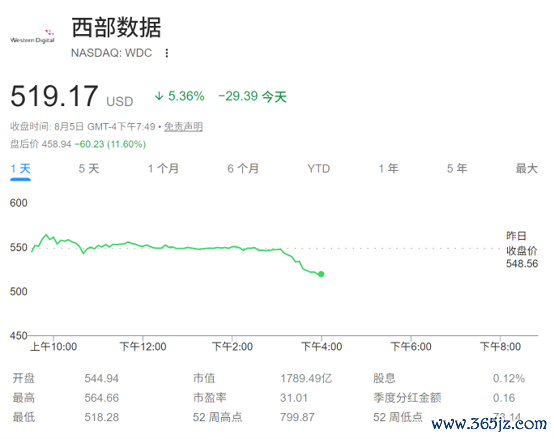The image size is (554, 439).
Task: Click the green endpoint dot on the price chart
Action: pos(321,274)
